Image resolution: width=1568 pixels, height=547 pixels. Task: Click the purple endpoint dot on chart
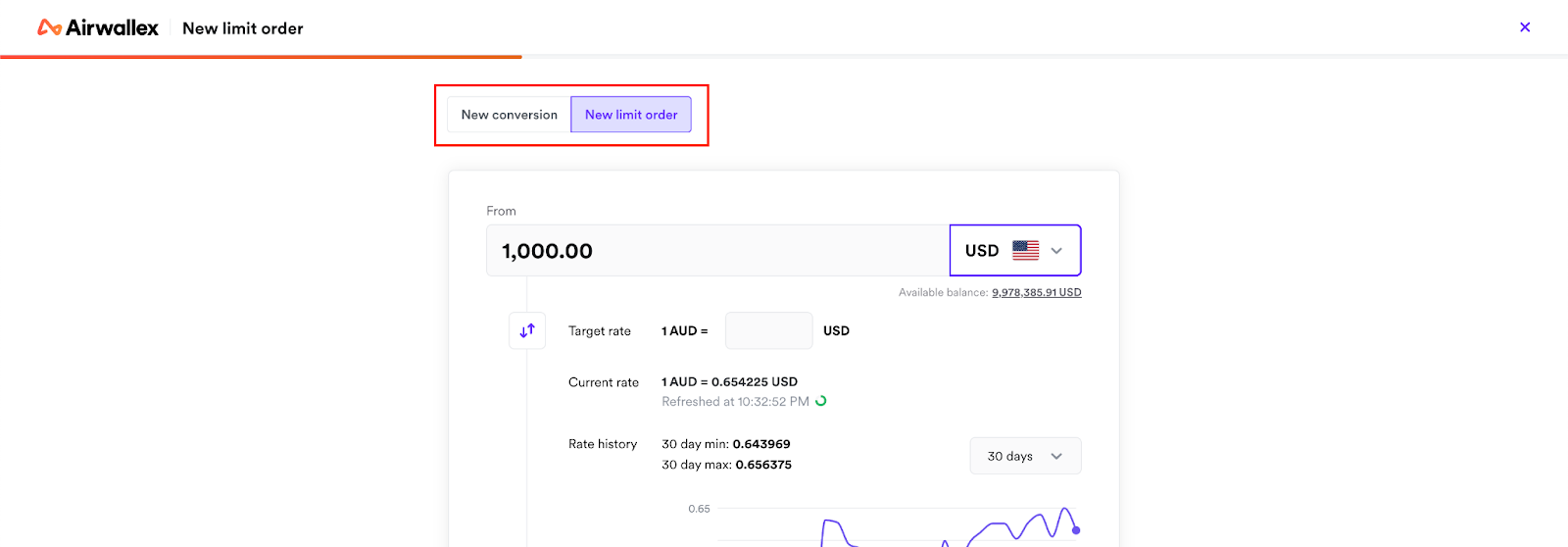click(1076, 530)
